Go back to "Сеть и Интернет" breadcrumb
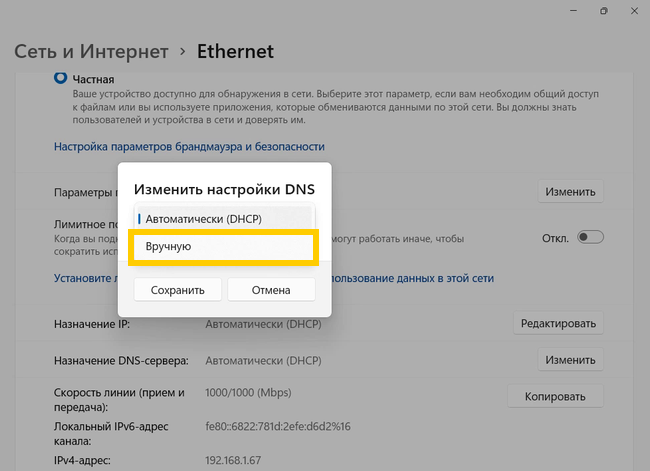Screen dimensions: 650x471 click(90, 51)
